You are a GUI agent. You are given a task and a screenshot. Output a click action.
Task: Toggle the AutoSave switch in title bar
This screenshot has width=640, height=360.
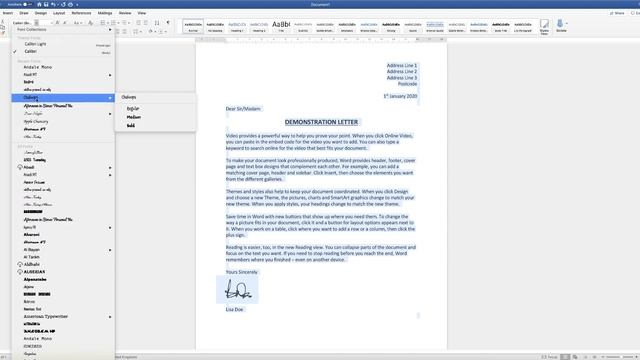click(x=27, y=4)
